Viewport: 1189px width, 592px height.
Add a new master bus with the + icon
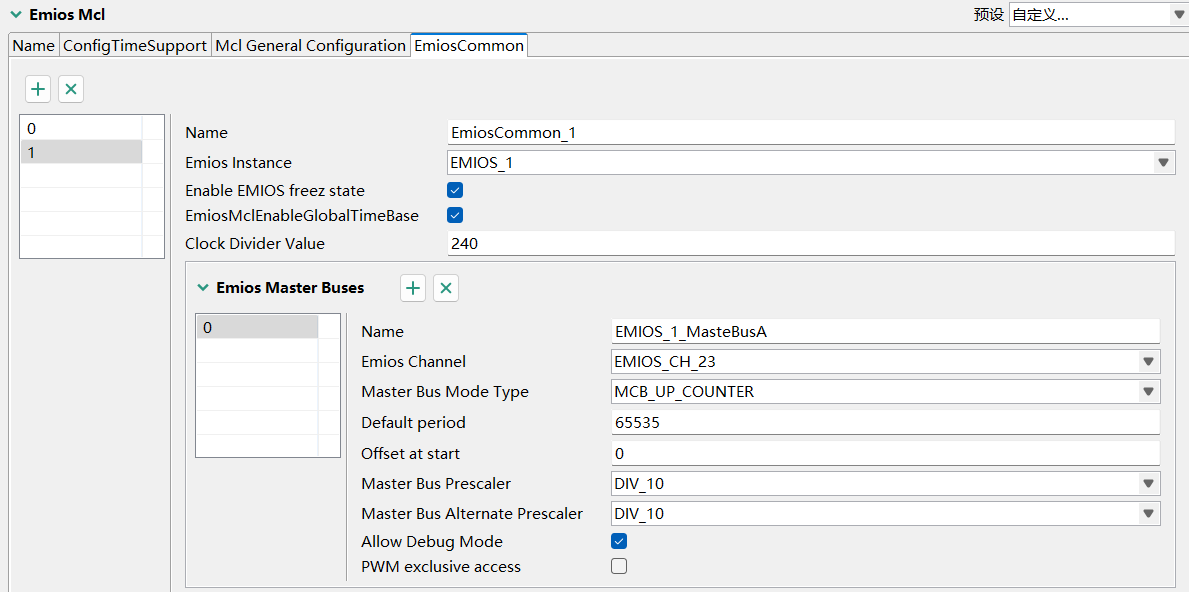click(x=413, y=287)
